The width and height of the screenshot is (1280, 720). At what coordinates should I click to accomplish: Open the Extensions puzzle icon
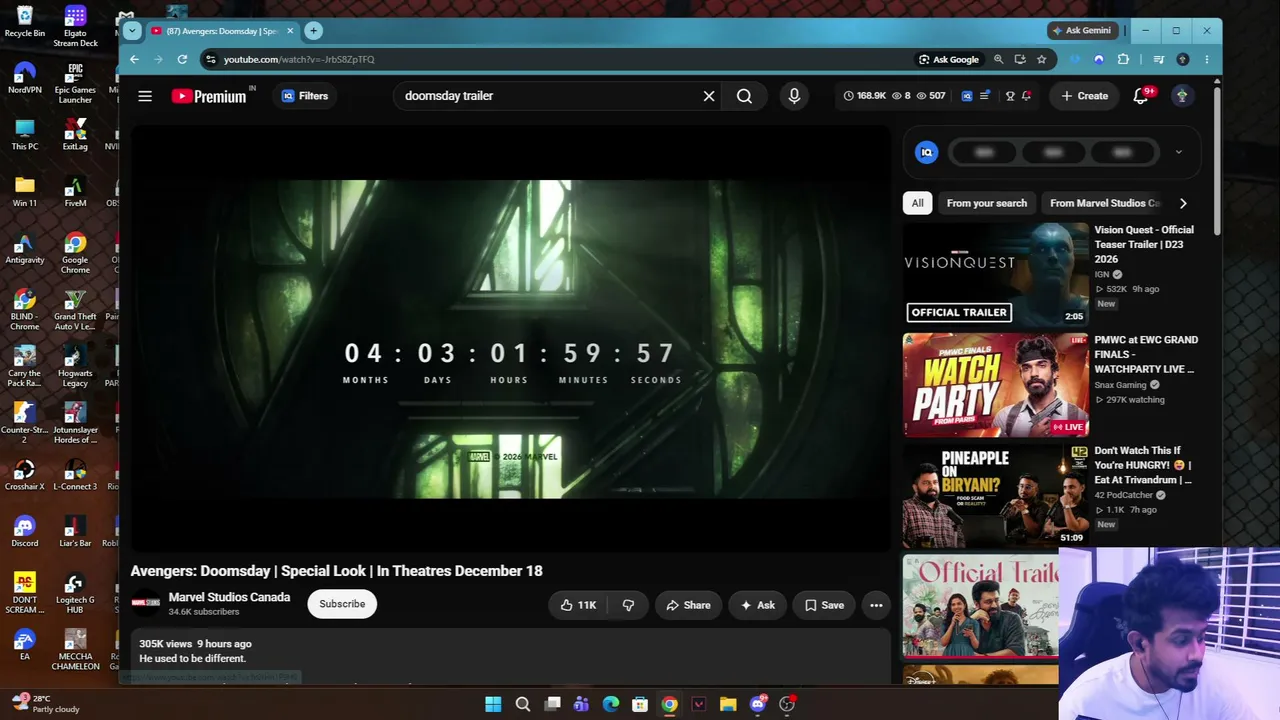pos(1123,59)
